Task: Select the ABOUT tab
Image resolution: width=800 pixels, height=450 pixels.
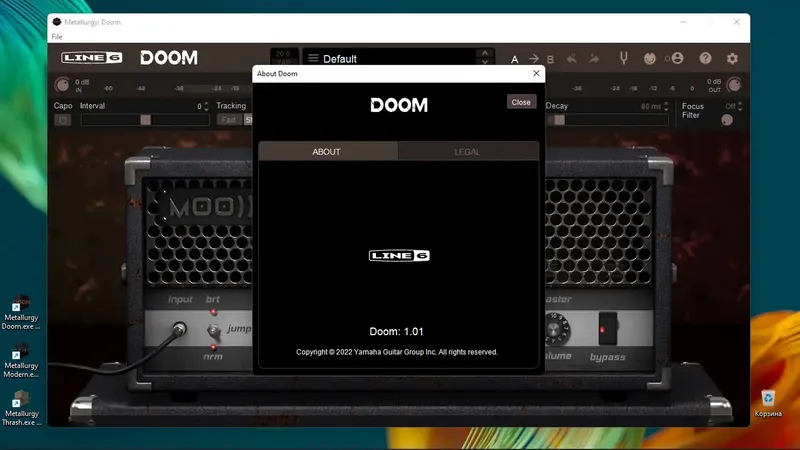Action: (x=327, y=152)
